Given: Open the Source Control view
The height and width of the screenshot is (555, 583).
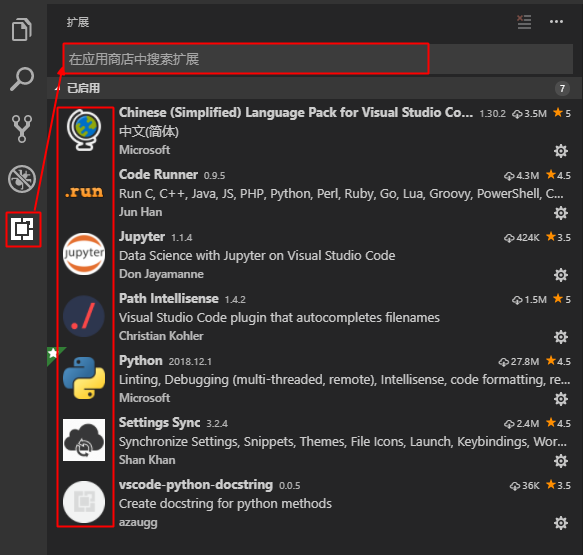Looking at the screenshot, I should point(22,129).
